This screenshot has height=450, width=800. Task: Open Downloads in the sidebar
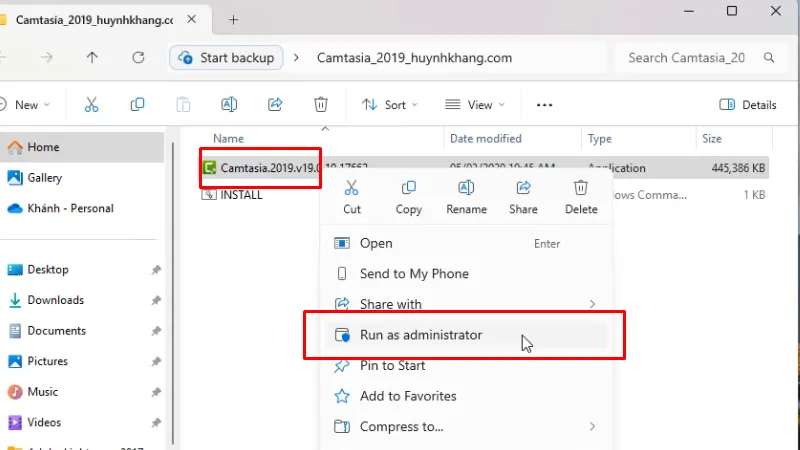coord(55,300)
